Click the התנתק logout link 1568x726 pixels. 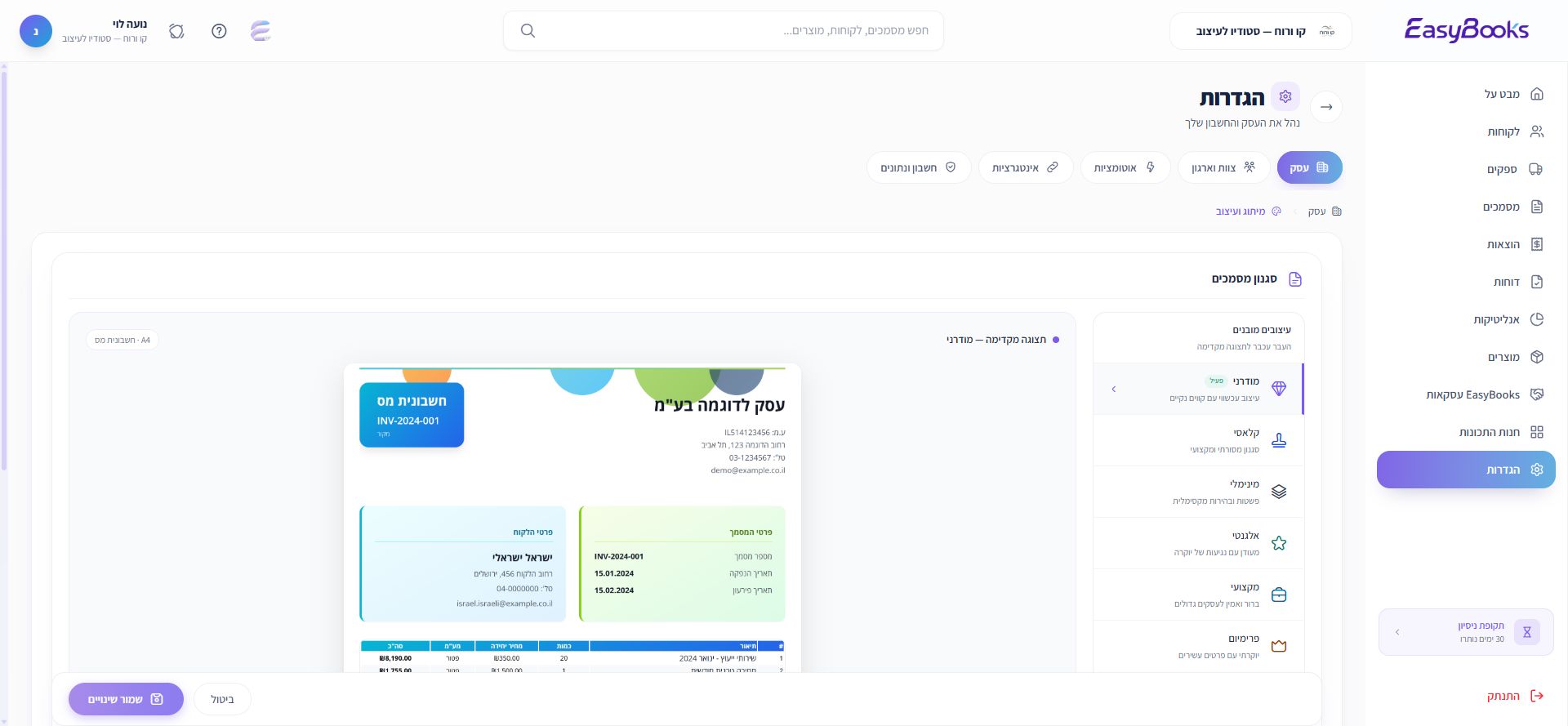tap(1515, 696)
